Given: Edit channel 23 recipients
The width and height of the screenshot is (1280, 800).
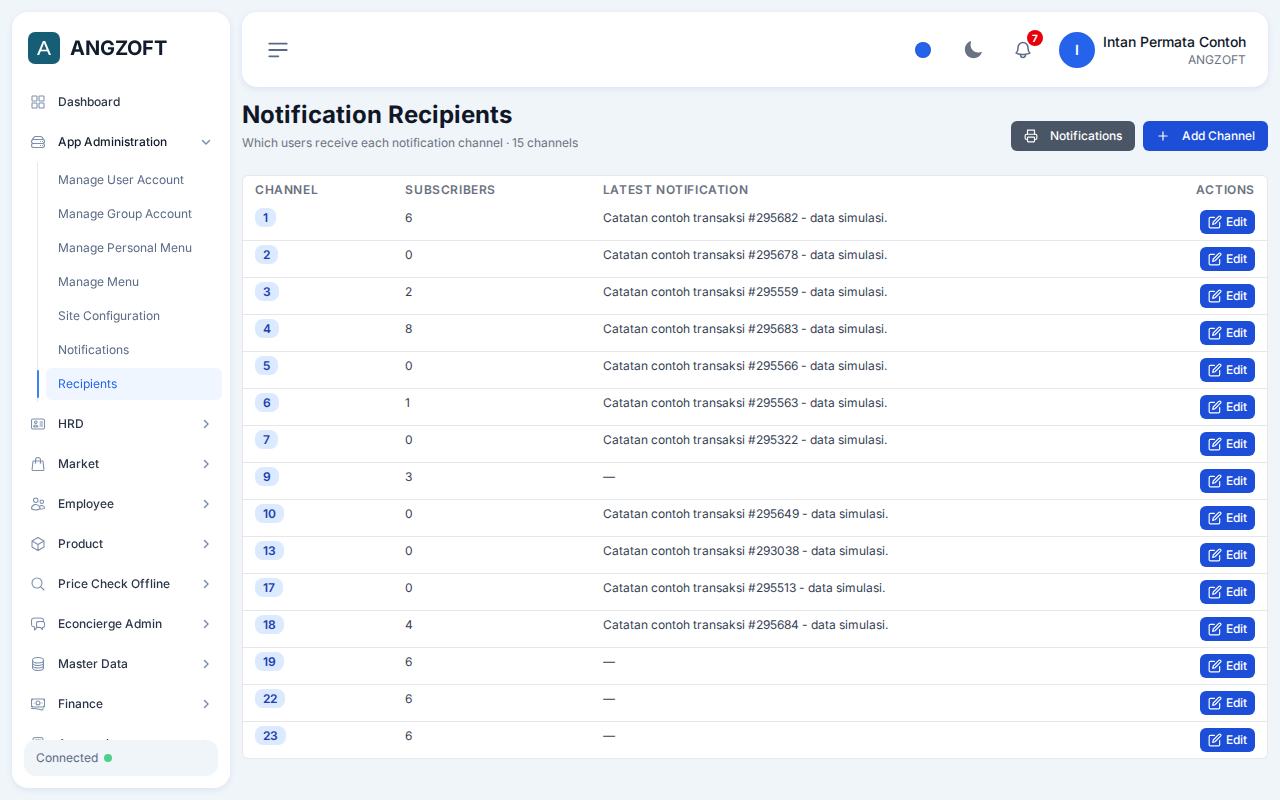Looking at the screenshot, I should [1227, 740].
